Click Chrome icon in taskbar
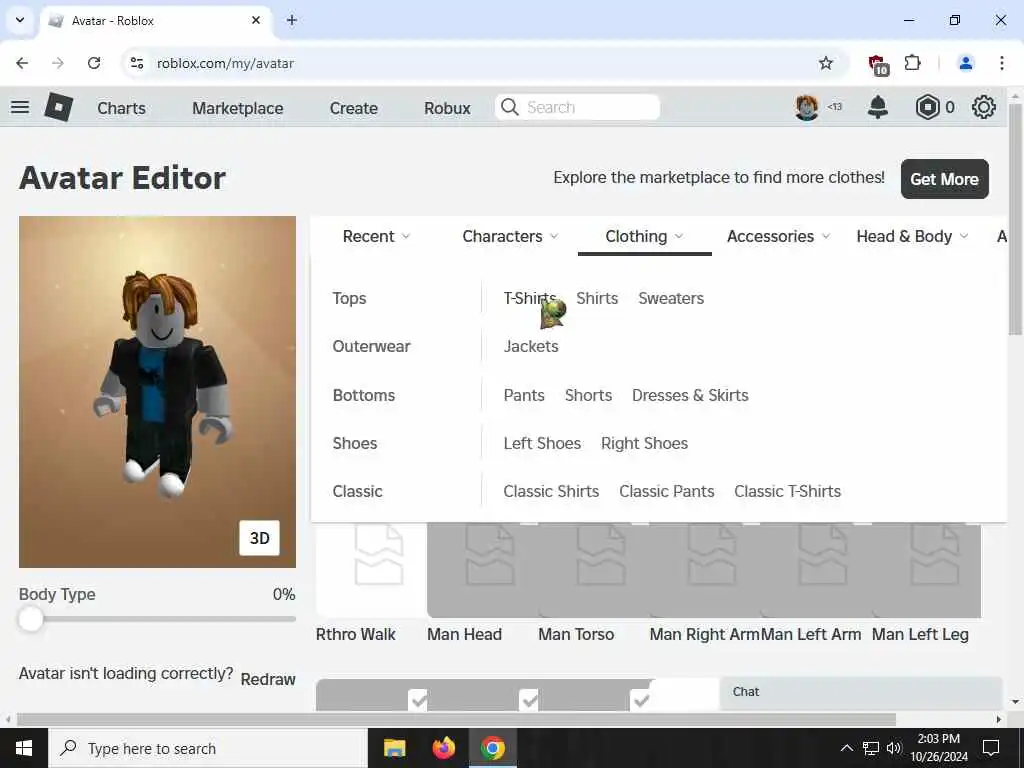The width and height of the screenshot is (1024, 768). coord(492,748)
